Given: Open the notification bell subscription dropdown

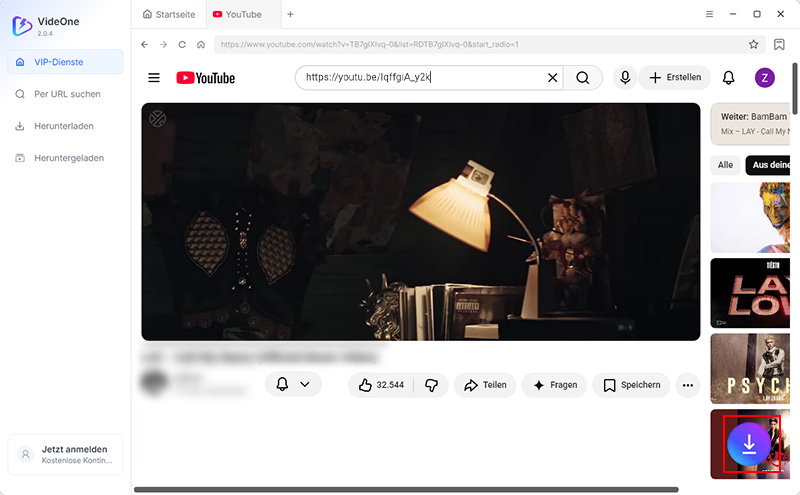Looking at the screenshot, I should (293, 384).
